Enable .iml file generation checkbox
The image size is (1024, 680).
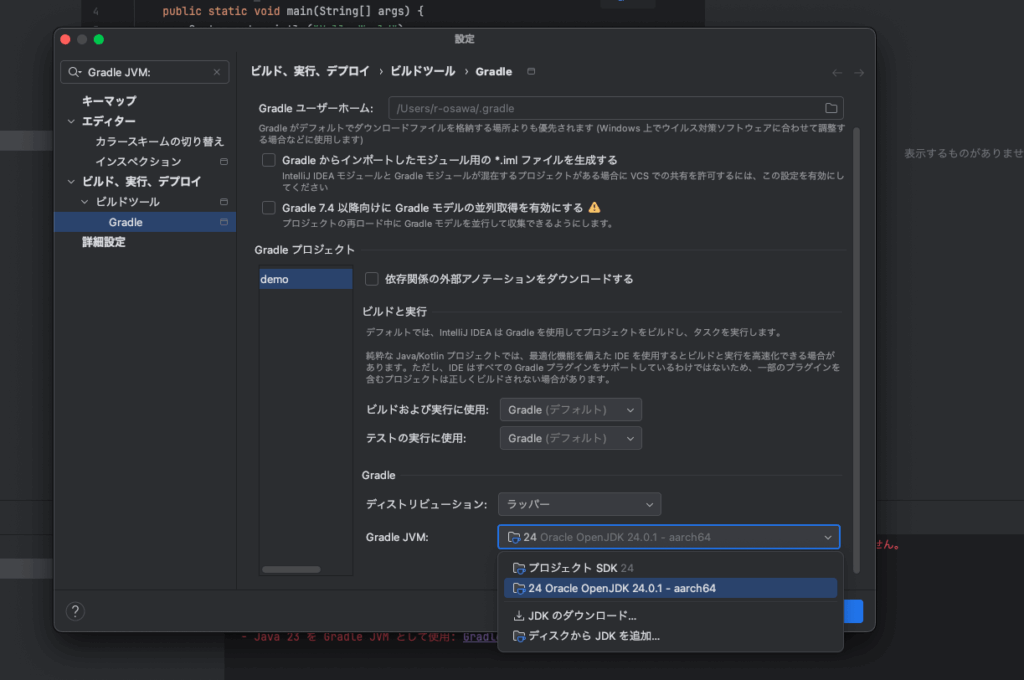tap(268, 160)
